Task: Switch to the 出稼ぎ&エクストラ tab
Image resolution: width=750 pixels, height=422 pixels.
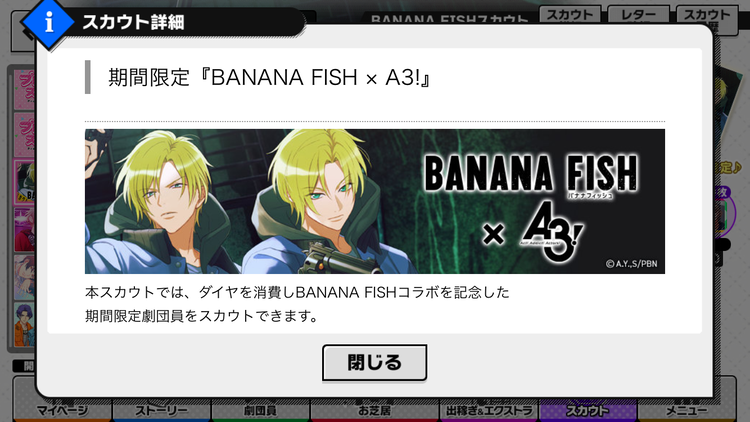Action: click(x=489, y=410)
